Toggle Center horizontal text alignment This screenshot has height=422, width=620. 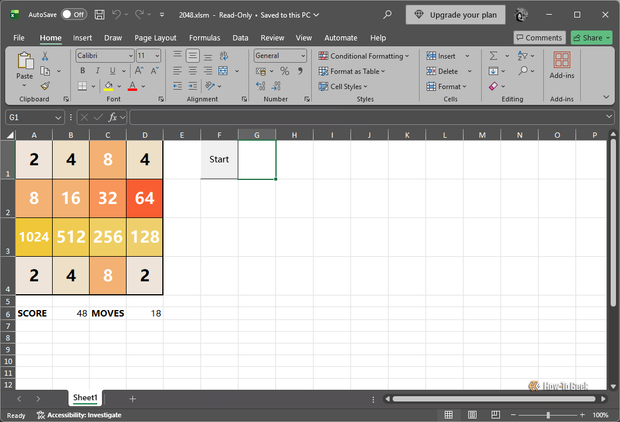pyautogui.click(x=193, y=71)
